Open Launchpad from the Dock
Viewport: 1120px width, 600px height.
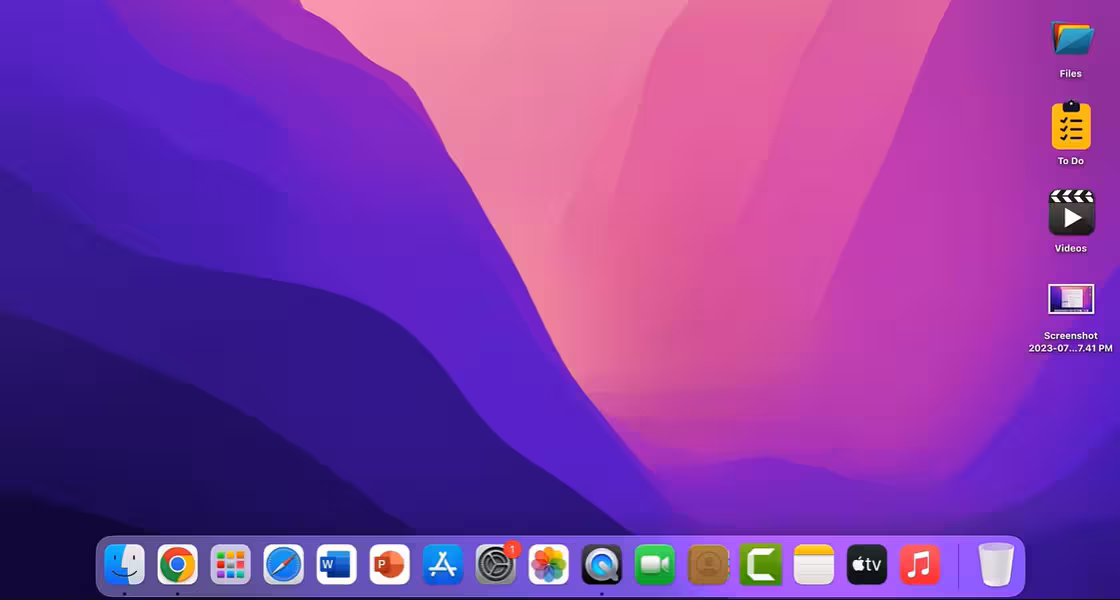coord(230,564)
